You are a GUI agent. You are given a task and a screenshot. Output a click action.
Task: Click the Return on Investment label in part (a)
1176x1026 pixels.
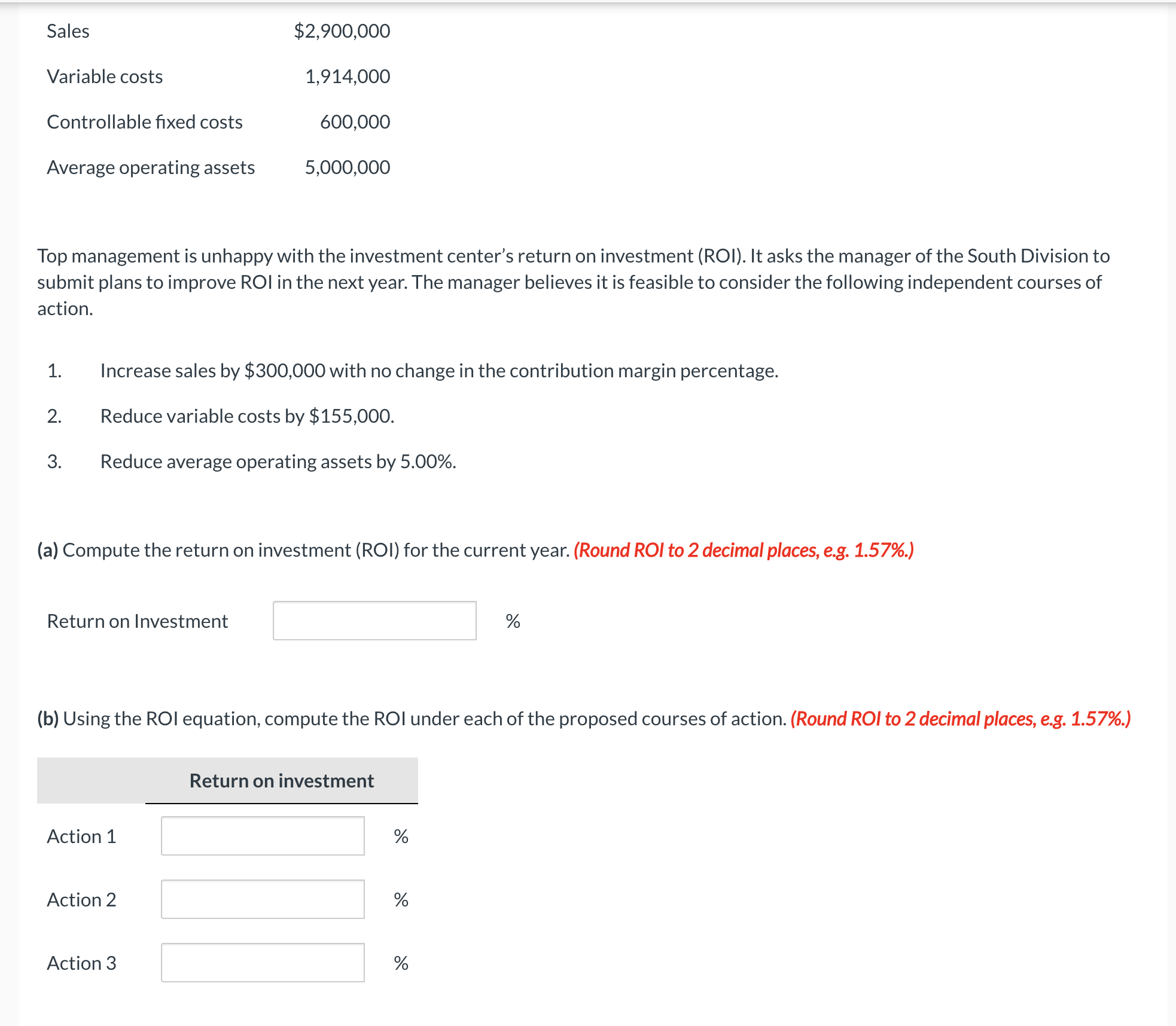[137, 621]
